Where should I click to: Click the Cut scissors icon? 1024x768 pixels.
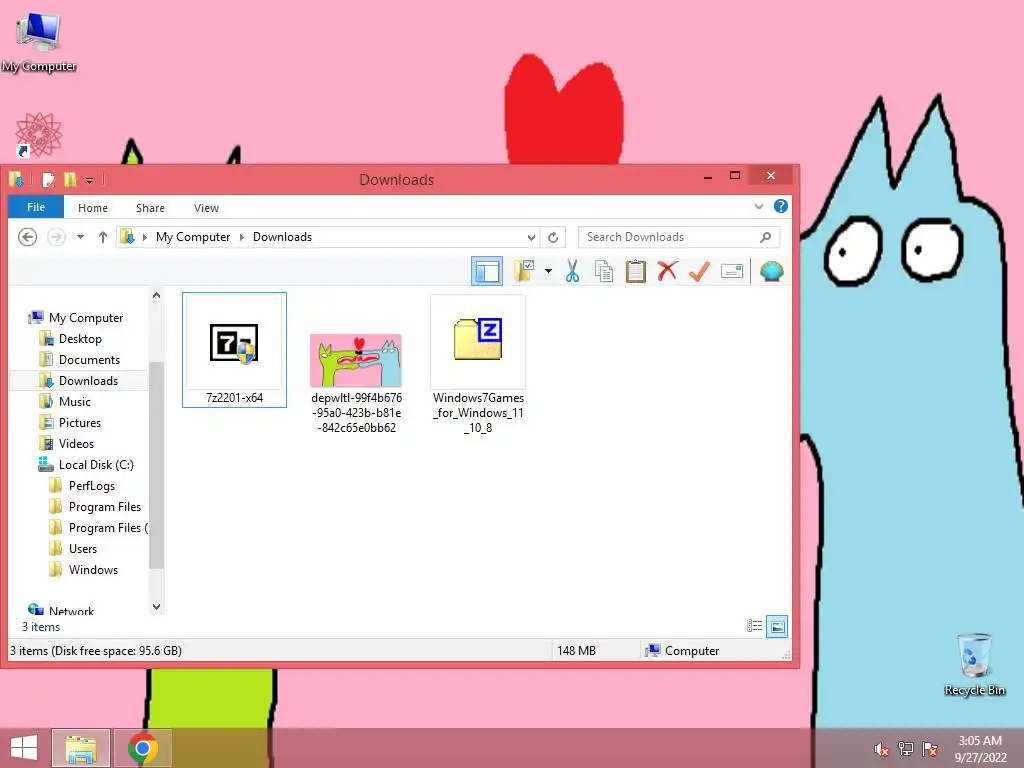pyautogui.click(x=573, y=271)
